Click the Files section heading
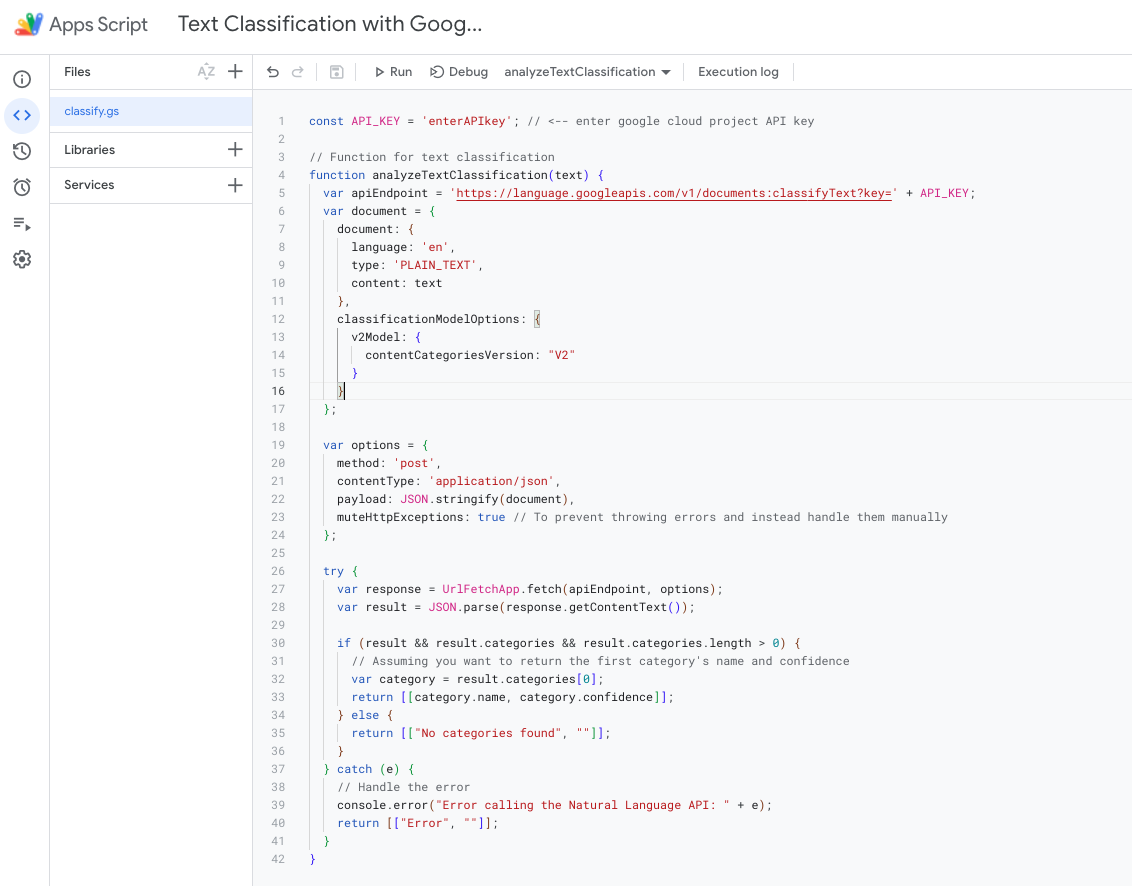 click(x=77, y=71)
